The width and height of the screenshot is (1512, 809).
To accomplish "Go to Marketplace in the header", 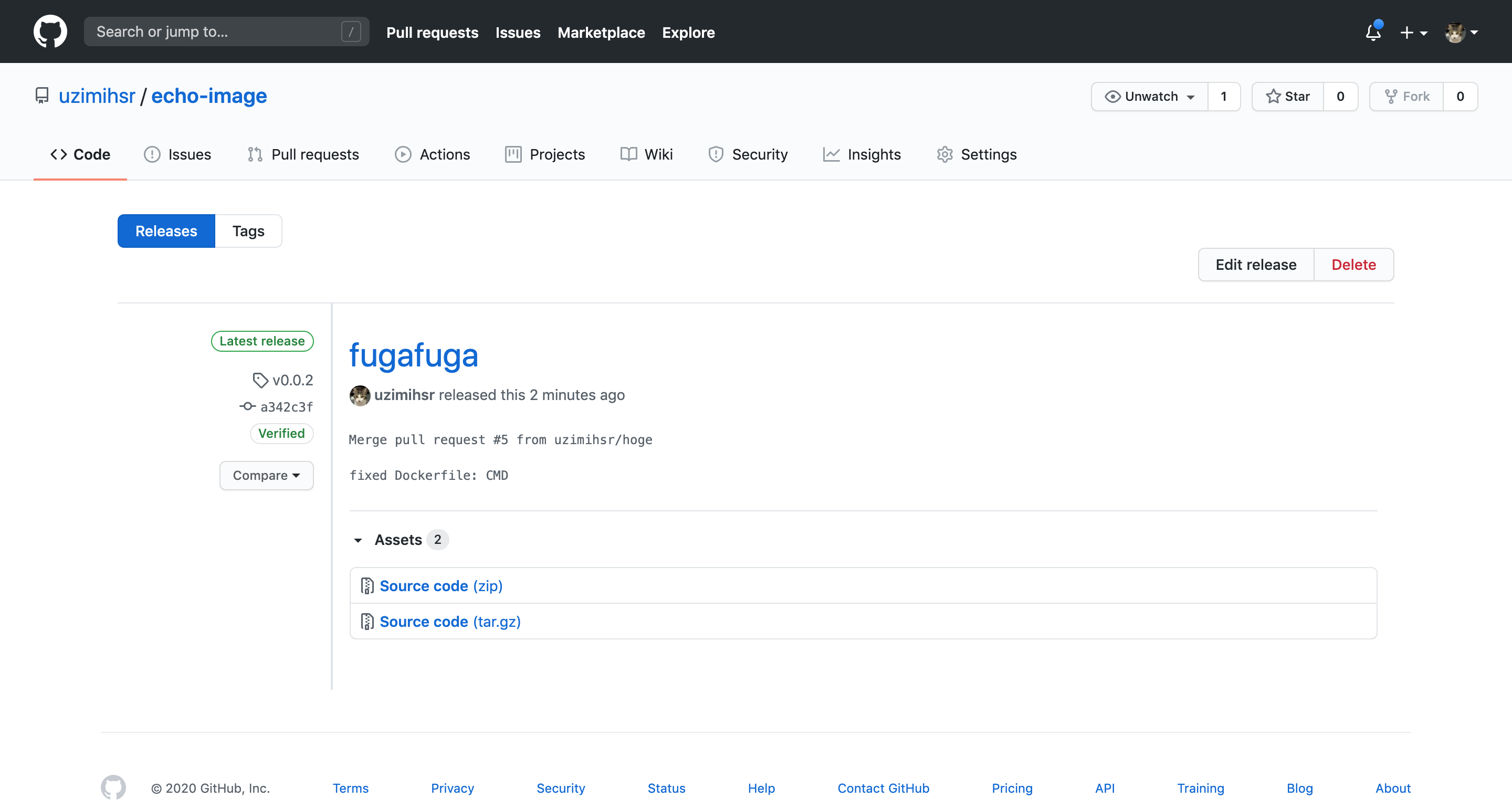I will [x=601, y=33].
